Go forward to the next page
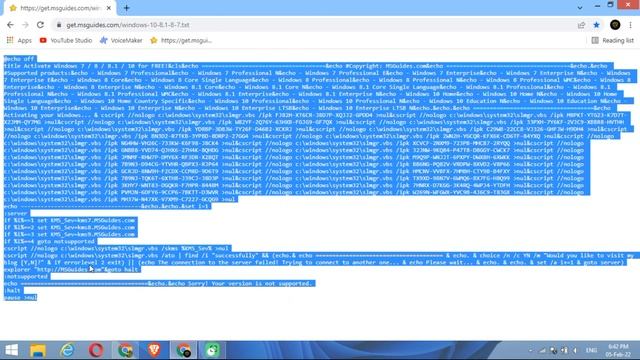This screenshot has width=640, height=360. tap(25, 25)
